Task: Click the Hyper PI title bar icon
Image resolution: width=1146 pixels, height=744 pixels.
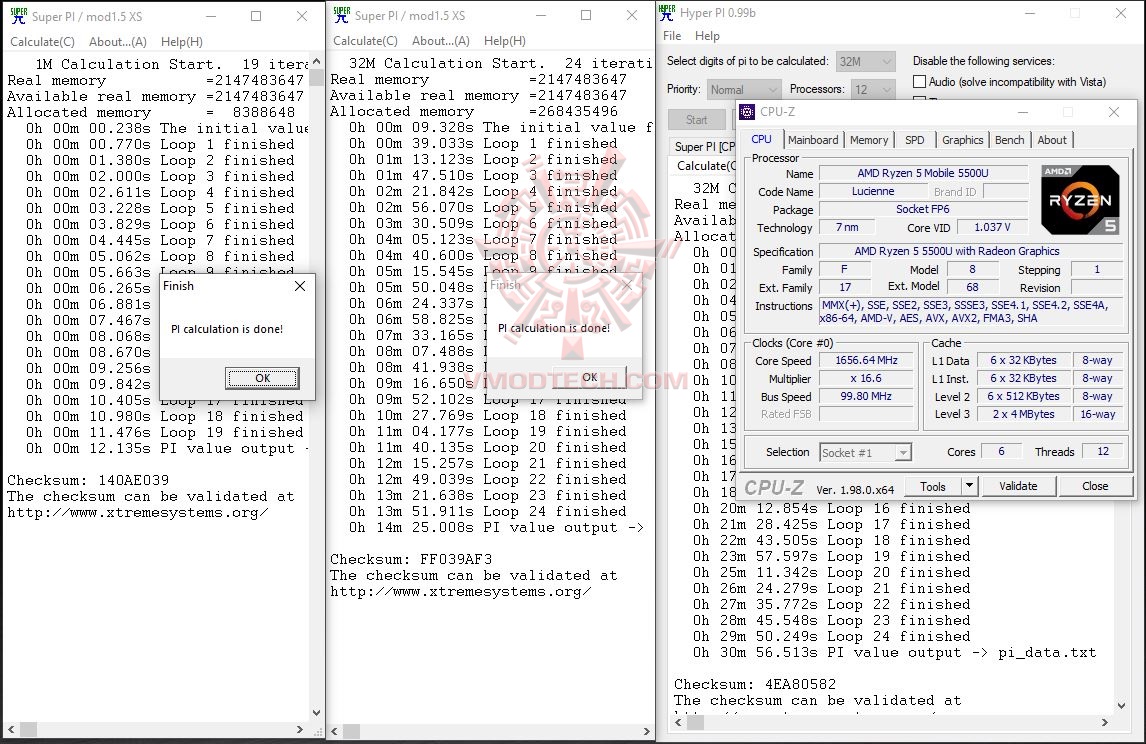Action: tap(667, 12)
